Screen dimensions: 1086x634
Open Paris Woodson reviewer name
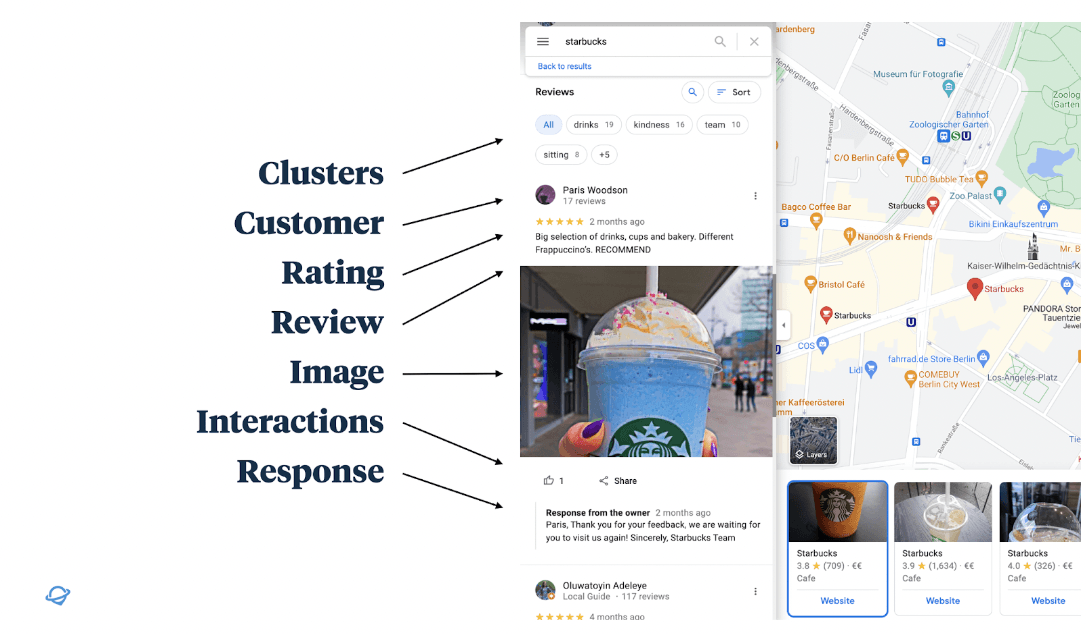coord(595,190)
